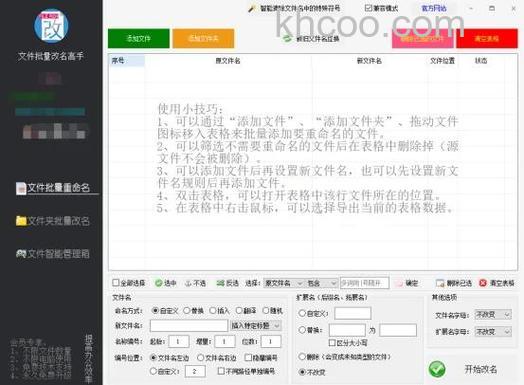Select the 插入 naming method radio

pyautogui.click(x=213, y=310)
